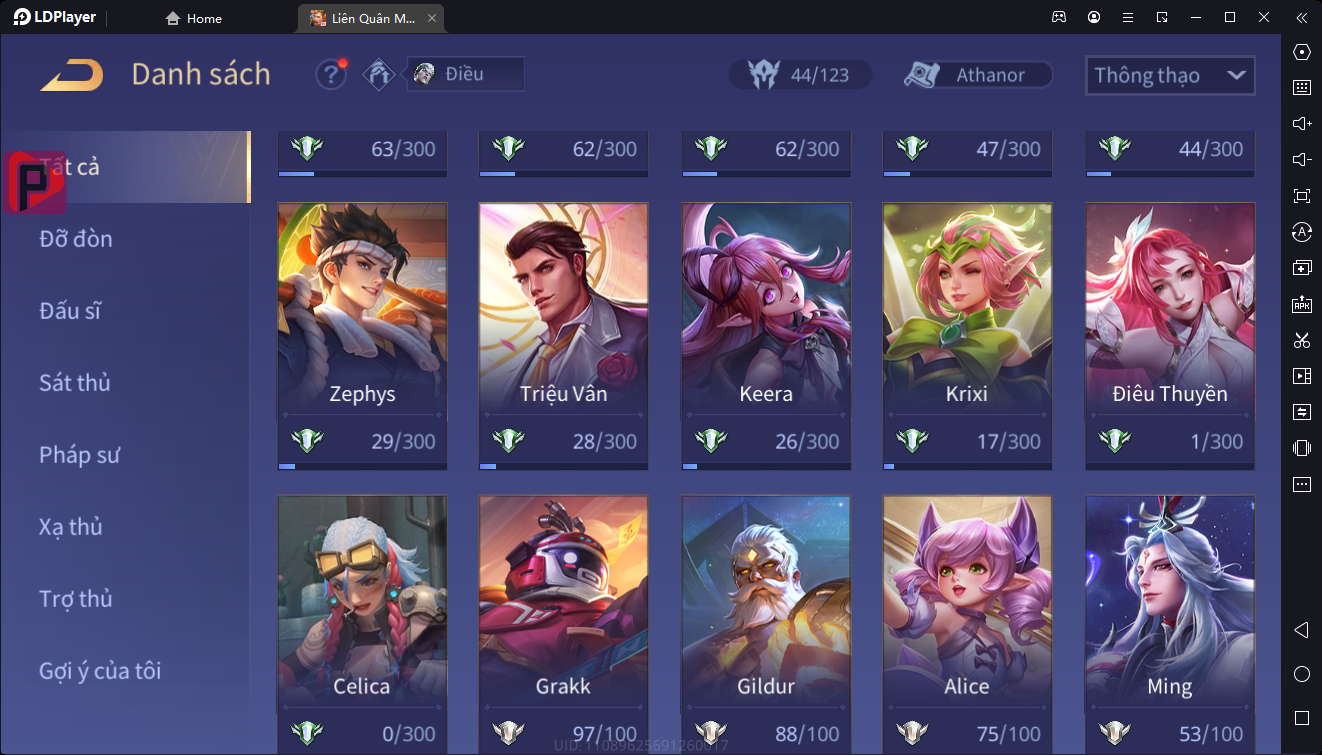Click the Android back triangle icon
The image size is (1322, 755).
tap(1301, 630)
